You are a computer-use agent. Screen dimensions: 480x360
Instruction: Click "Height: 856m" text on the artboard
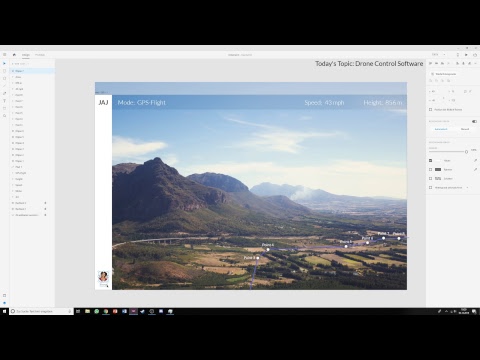click(383, 103)
